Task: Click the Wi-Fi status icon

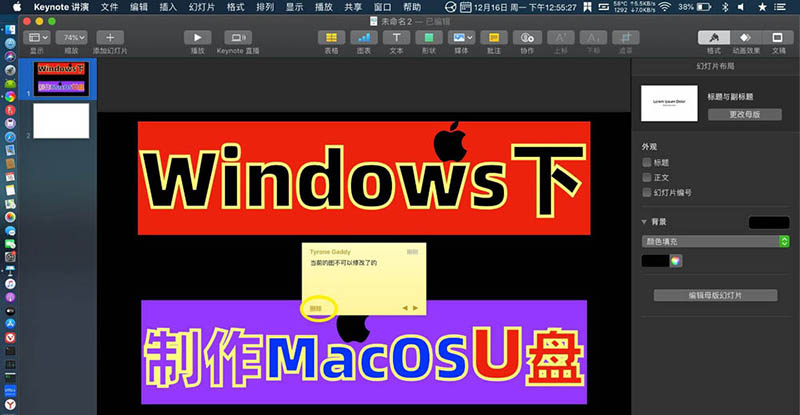Action: [x=664, y=7]
